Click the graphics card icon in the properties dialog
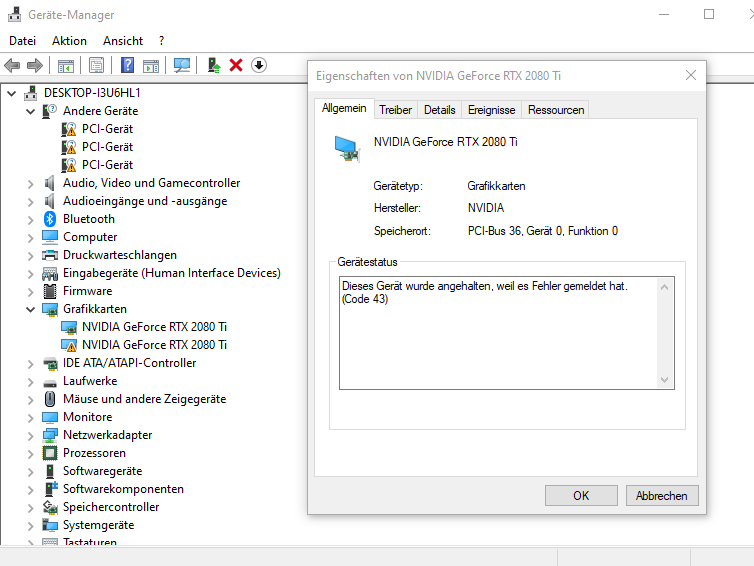754x566 pixels. click(x=347, y=149)
